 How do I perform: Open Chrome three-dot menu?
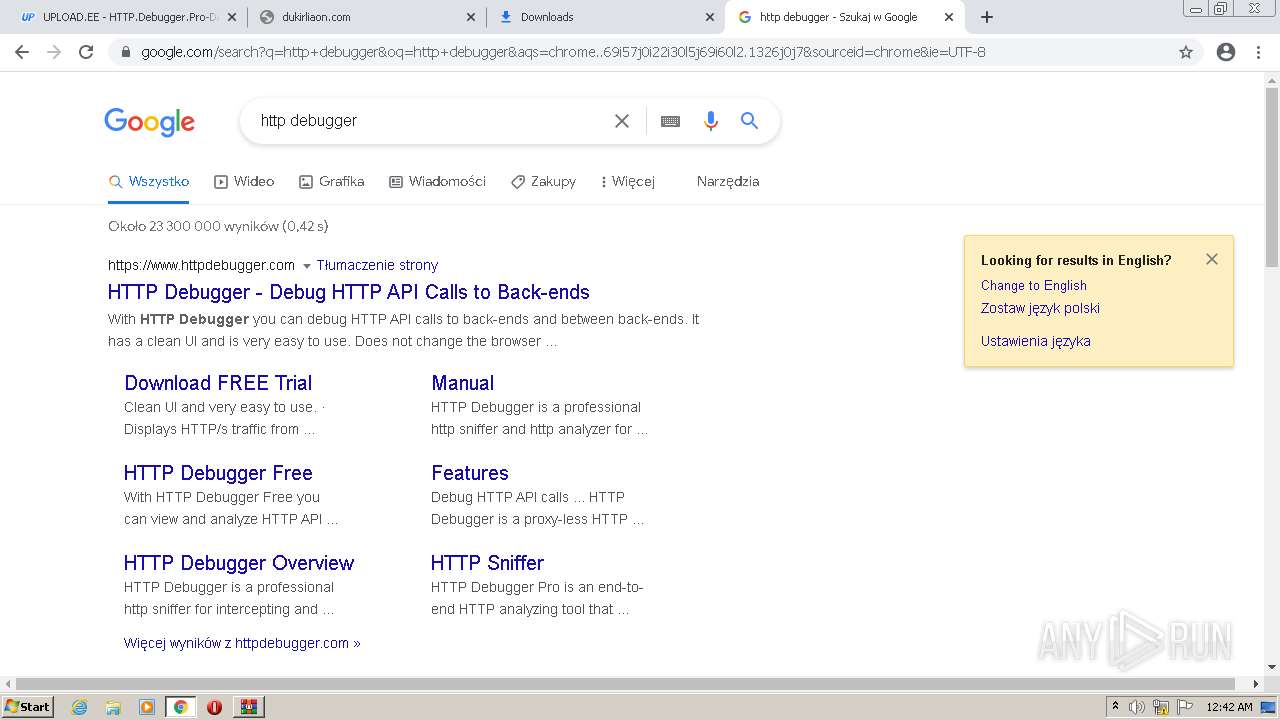[x=1258, y=52]
